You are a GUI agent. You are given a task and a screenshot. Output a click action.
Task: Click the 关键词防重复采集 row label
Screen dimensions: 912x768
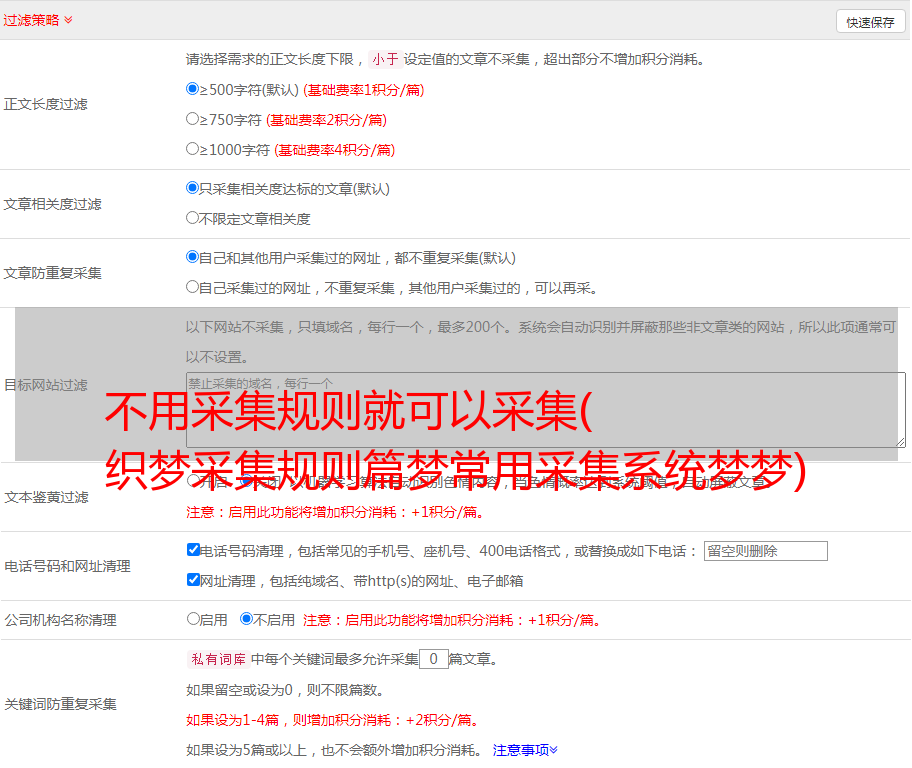[x=60, y=705]
